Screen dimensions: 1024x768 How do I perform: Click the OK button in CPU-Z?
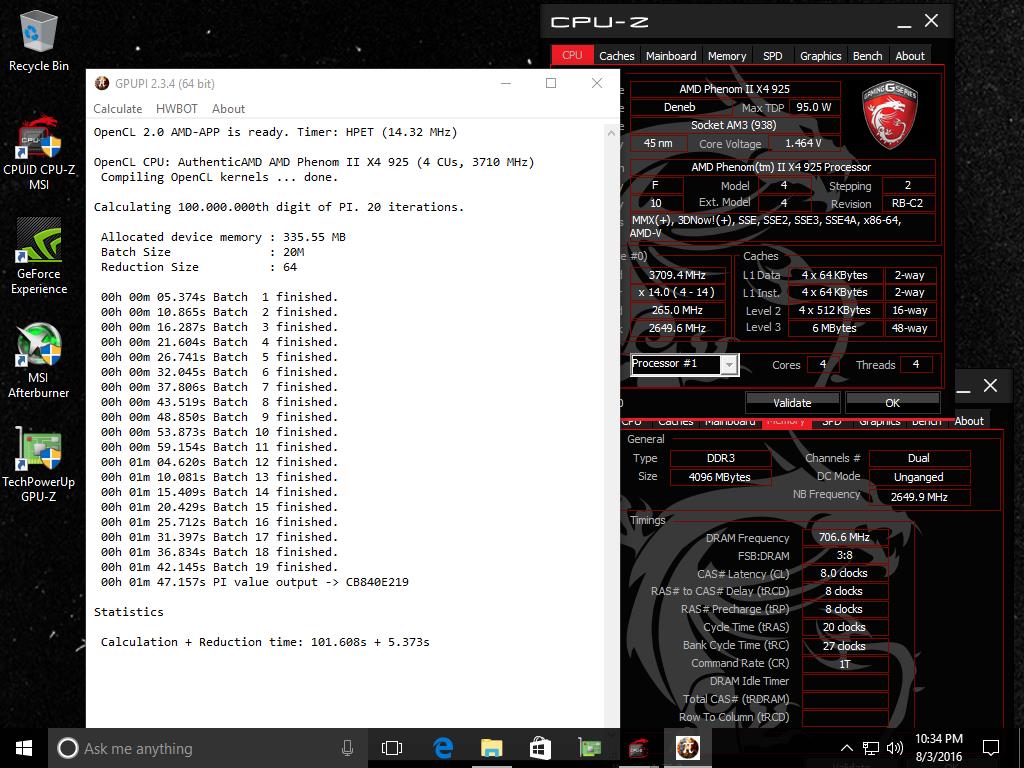892,403
